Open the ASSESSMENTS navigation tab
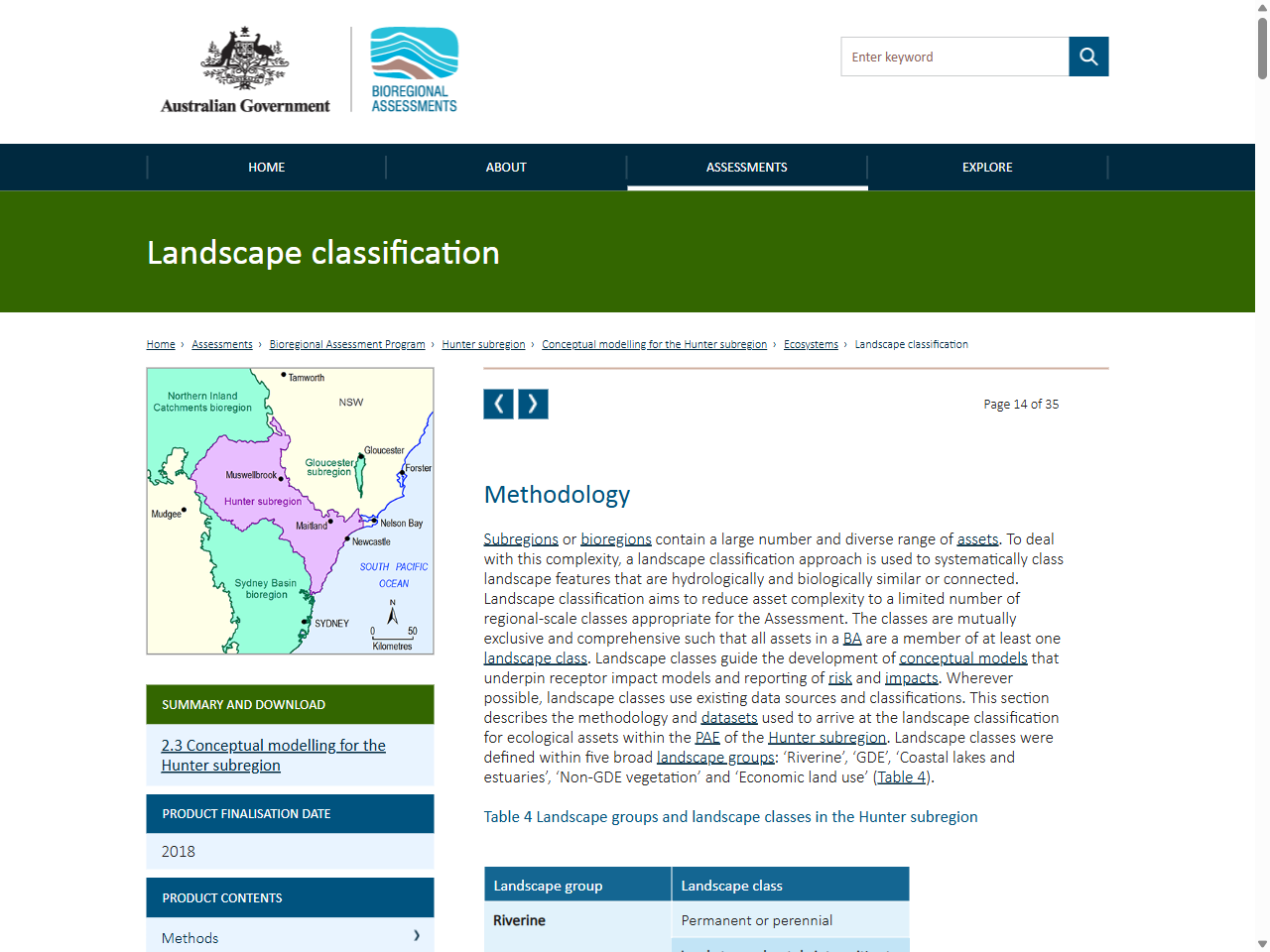 (746, 167)
